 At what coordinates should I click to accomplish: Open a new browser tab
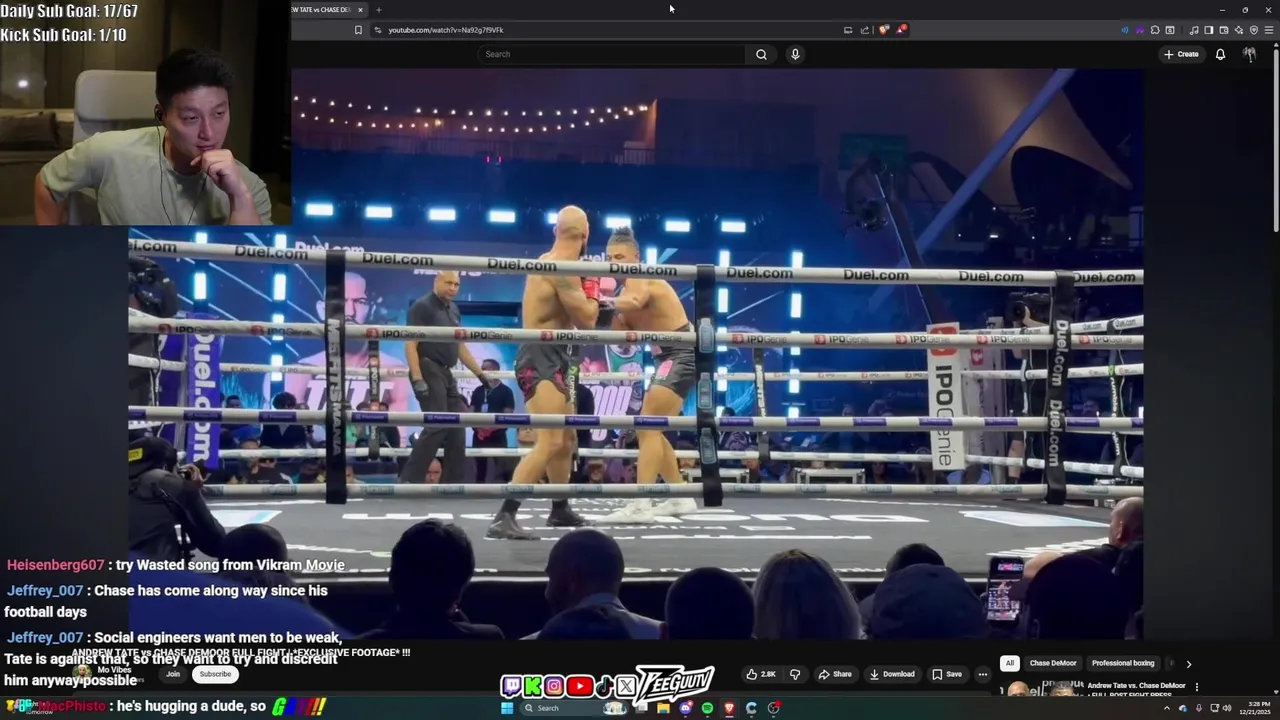pos(378,10)
